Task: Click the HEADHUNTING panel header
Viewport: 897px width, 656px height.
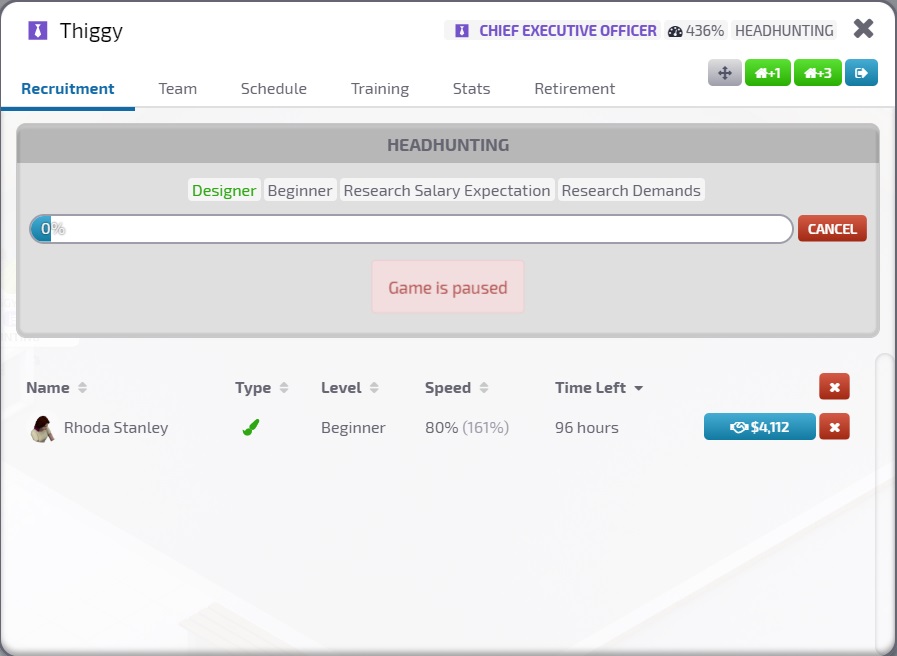Action: coord(448,145)
